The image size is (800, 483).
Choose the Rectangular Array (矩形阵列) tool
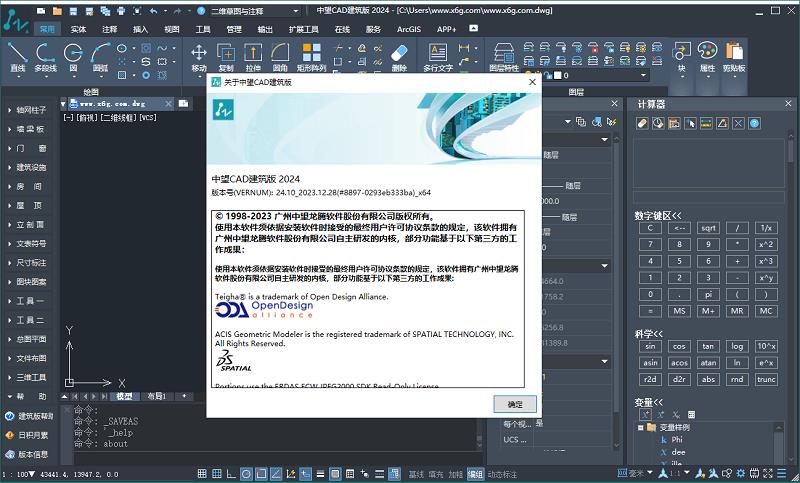(311, 57)
